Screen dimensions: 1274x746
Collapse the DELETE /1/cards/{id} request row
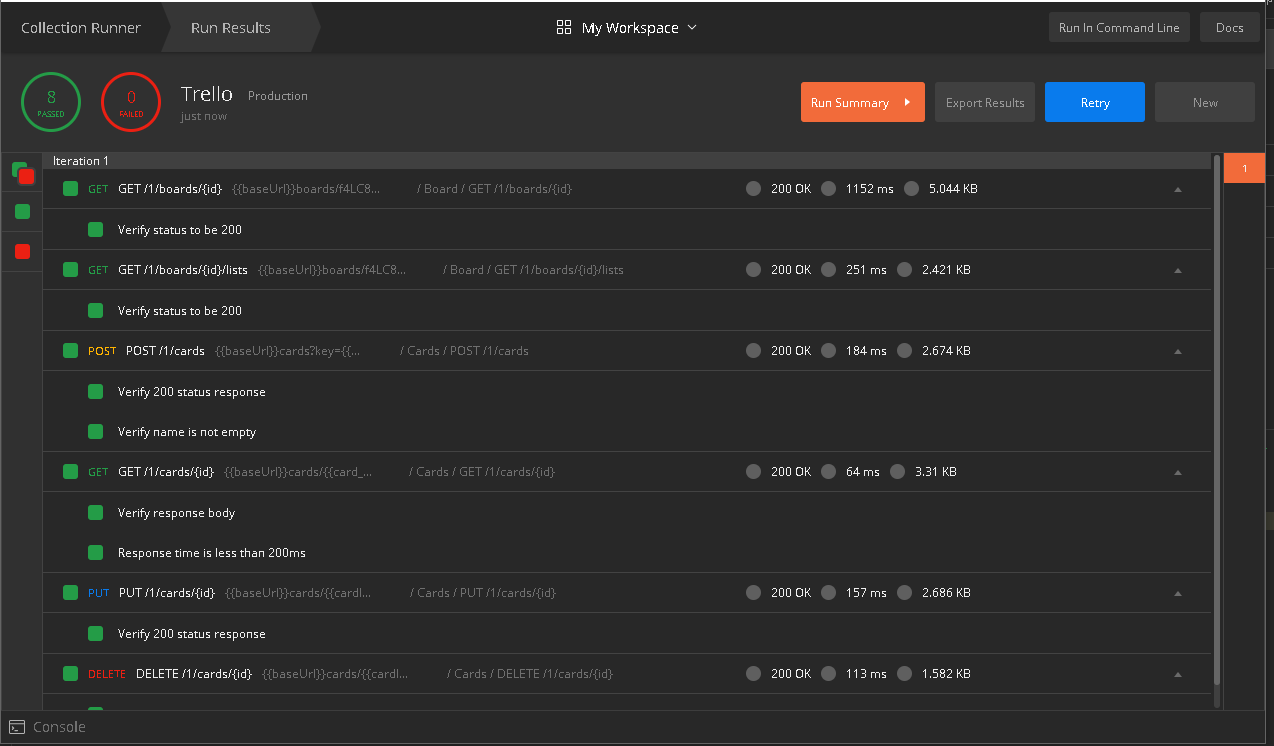click(1177, 674)
